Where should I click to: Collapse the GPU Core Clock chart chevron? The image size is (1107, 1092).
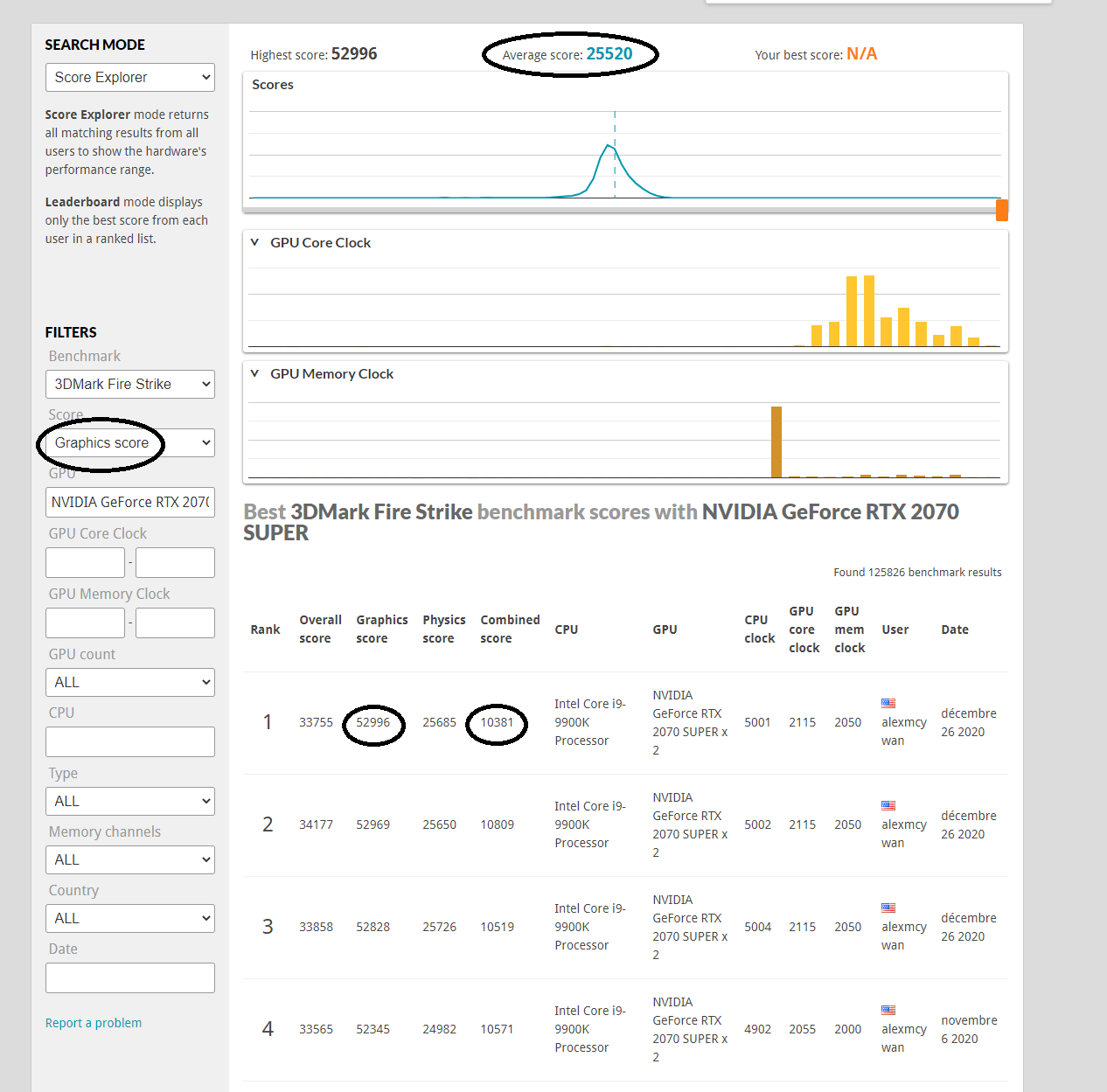pyautogui.click(x=254, y=242)
